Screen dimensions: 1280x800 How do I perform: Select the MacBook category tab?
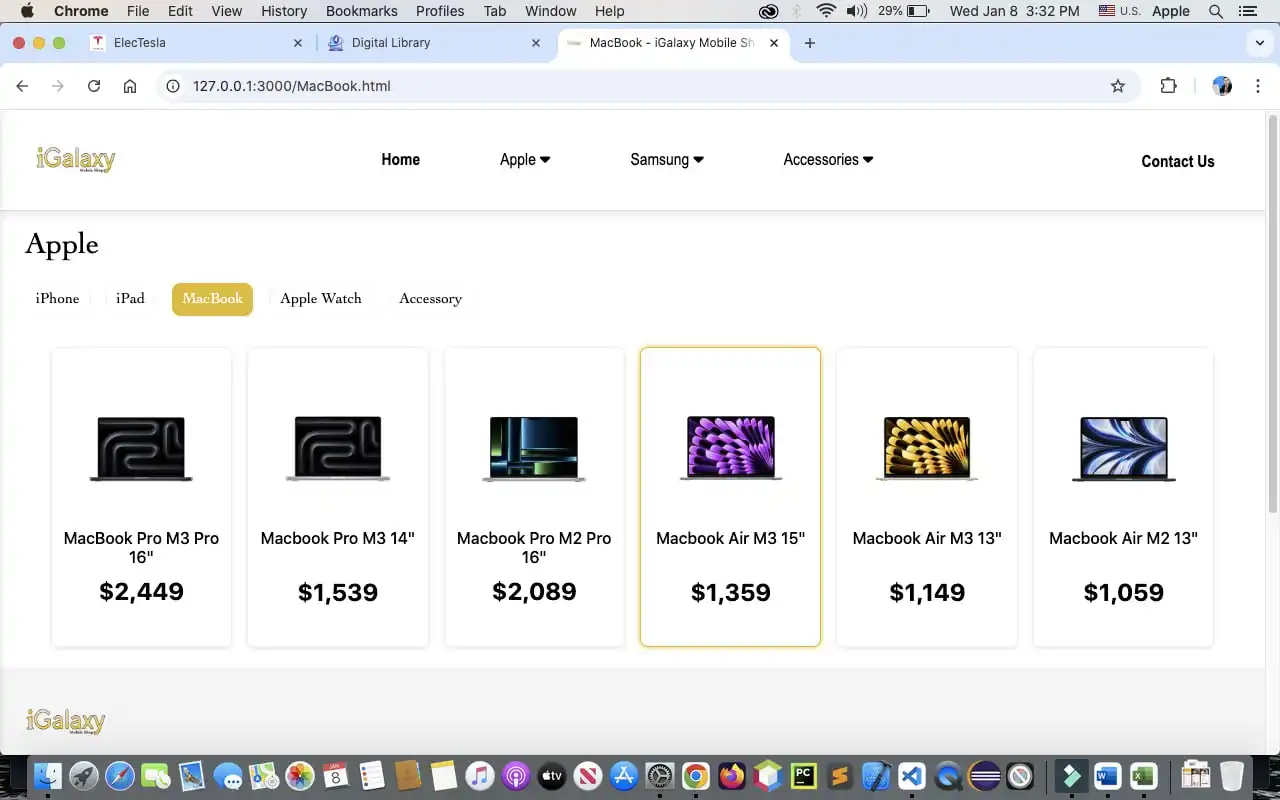212,299
